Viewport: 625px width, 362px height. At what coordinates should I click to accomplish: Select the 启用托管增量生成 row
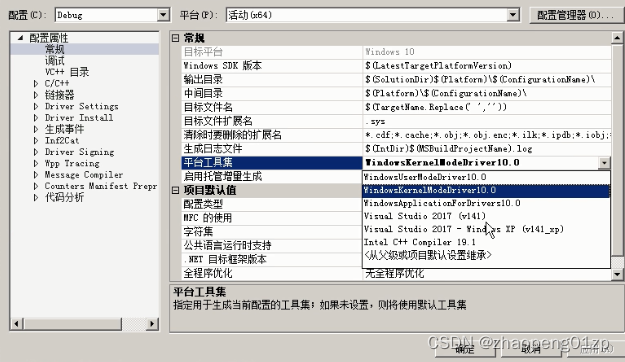(x=272, y=176)
